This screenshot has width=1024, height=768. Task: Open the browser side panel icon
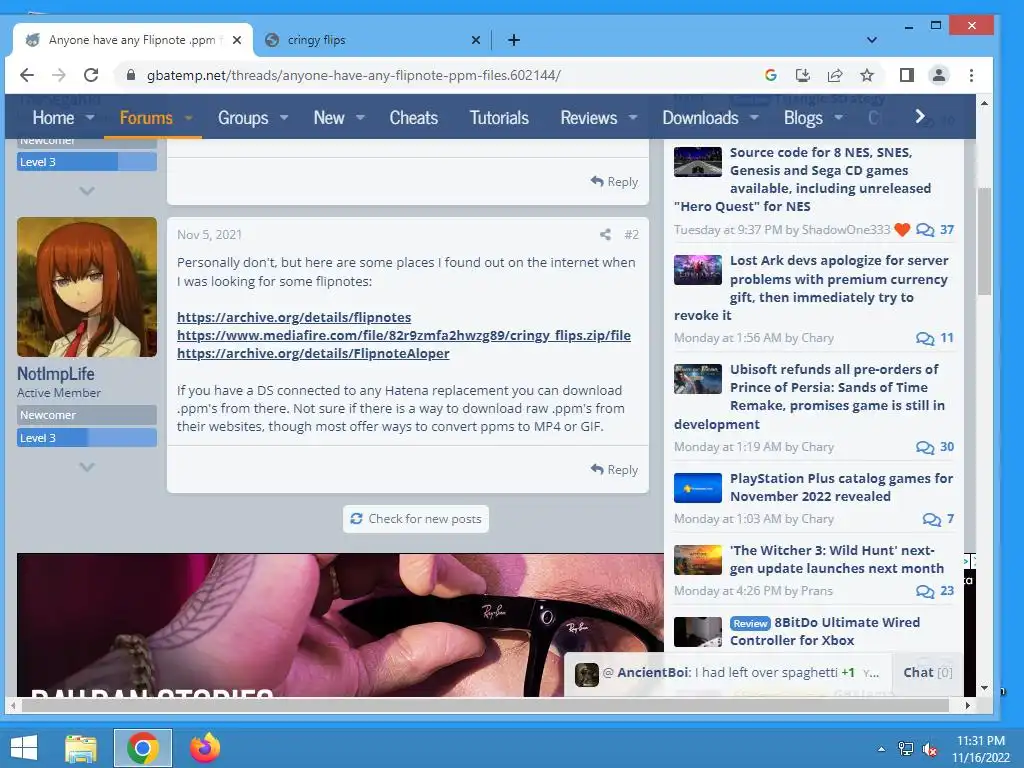point(906,75)
